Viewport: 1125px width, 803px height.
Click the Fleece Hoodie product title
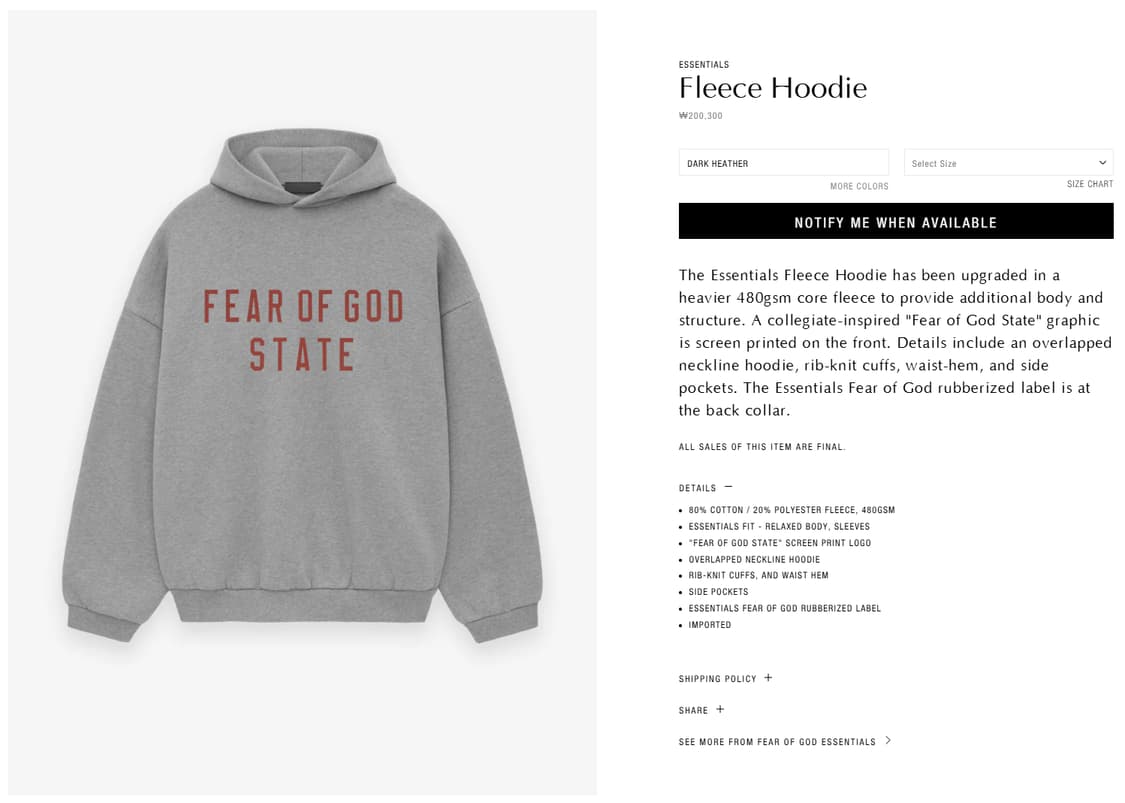point(772,88)
